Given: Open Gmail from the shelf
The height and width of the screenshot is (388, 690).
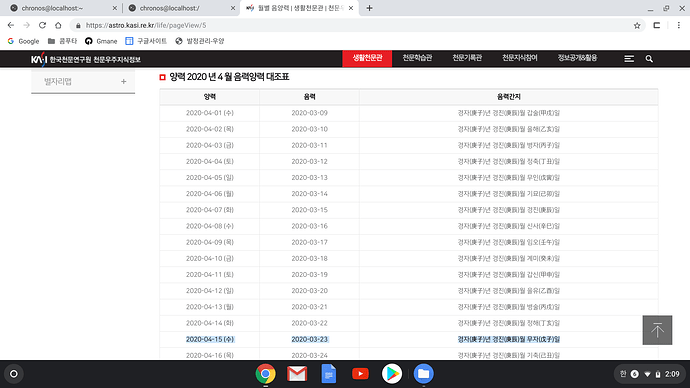Looking at the screenshot, I should (297, 374).
